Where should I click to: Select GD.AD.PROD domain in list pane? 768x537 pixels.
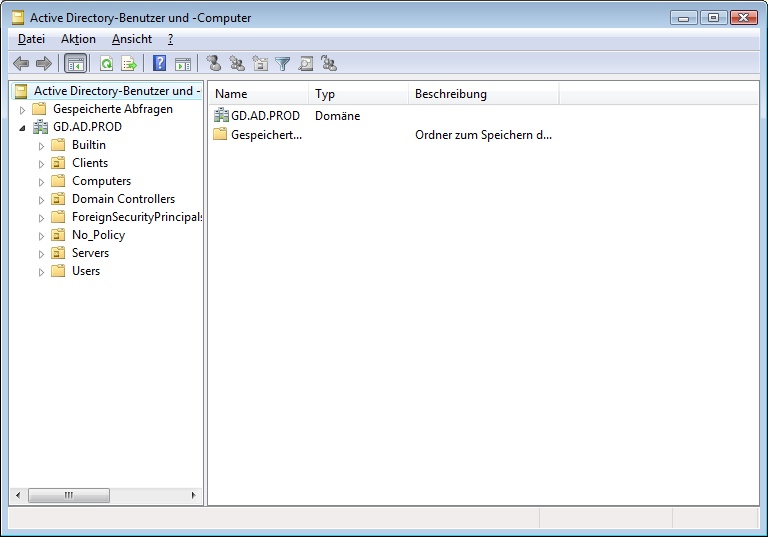(265, 116)
